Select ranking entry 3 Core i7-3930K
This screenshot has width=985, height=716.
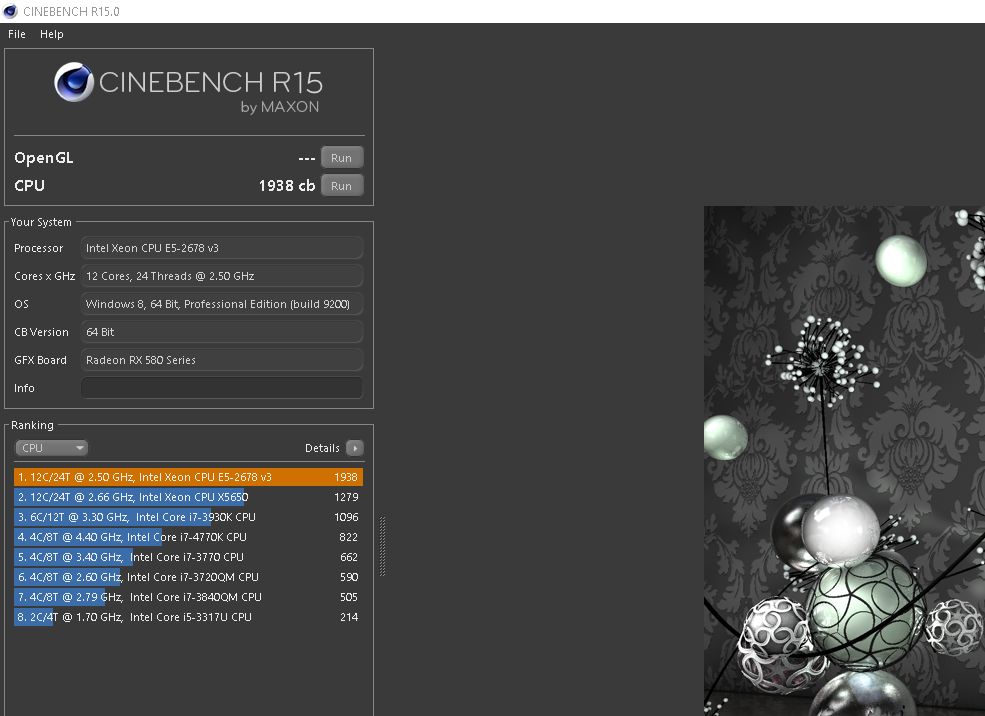[188, 517]
